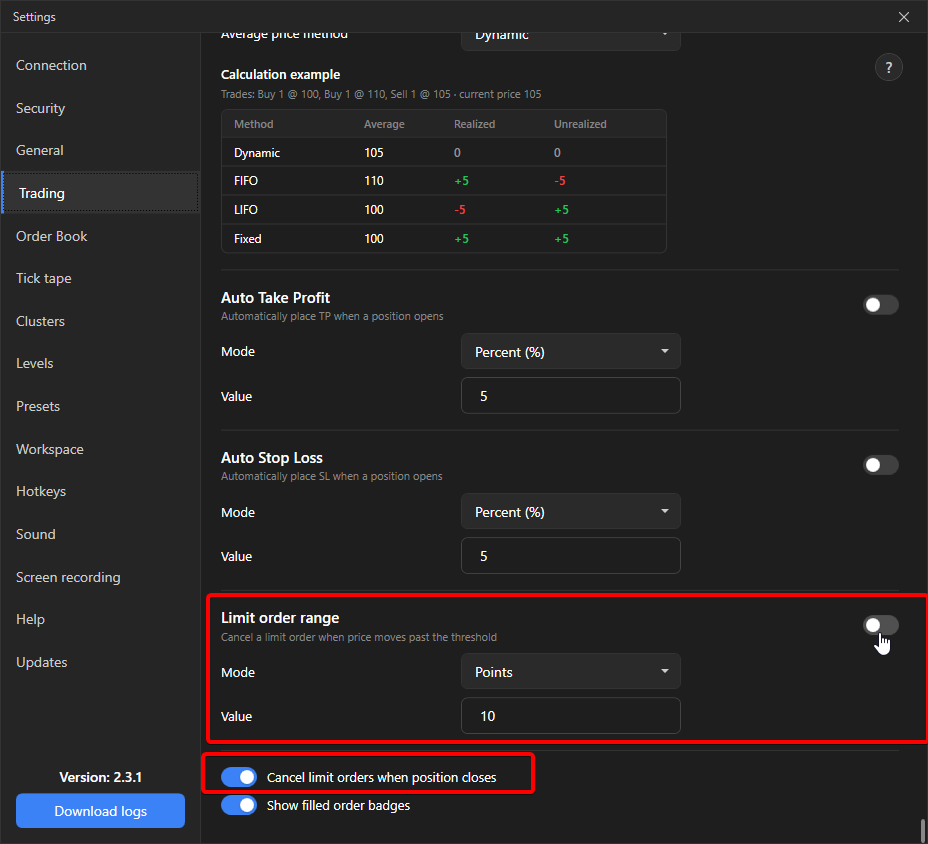Switch to the Workspace settings tab

[x=101, y=449]
